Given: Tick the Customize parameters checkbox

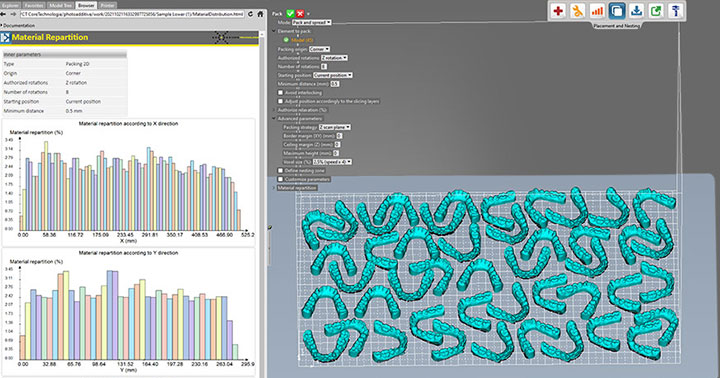Looking at the screenshot, I should point(281,179).
